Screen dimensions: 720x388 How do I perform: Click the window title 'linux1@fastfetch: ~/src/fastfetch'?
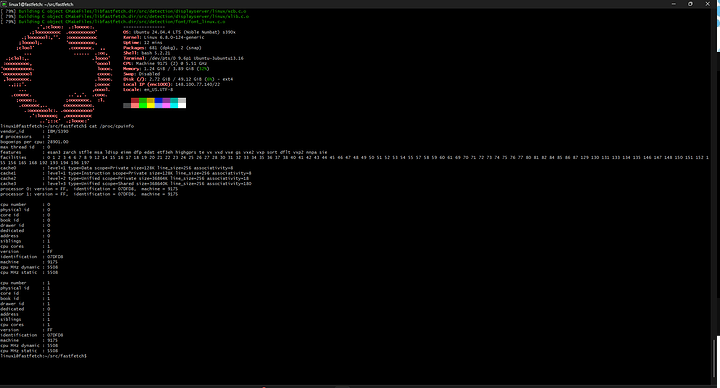coord(41,4)
